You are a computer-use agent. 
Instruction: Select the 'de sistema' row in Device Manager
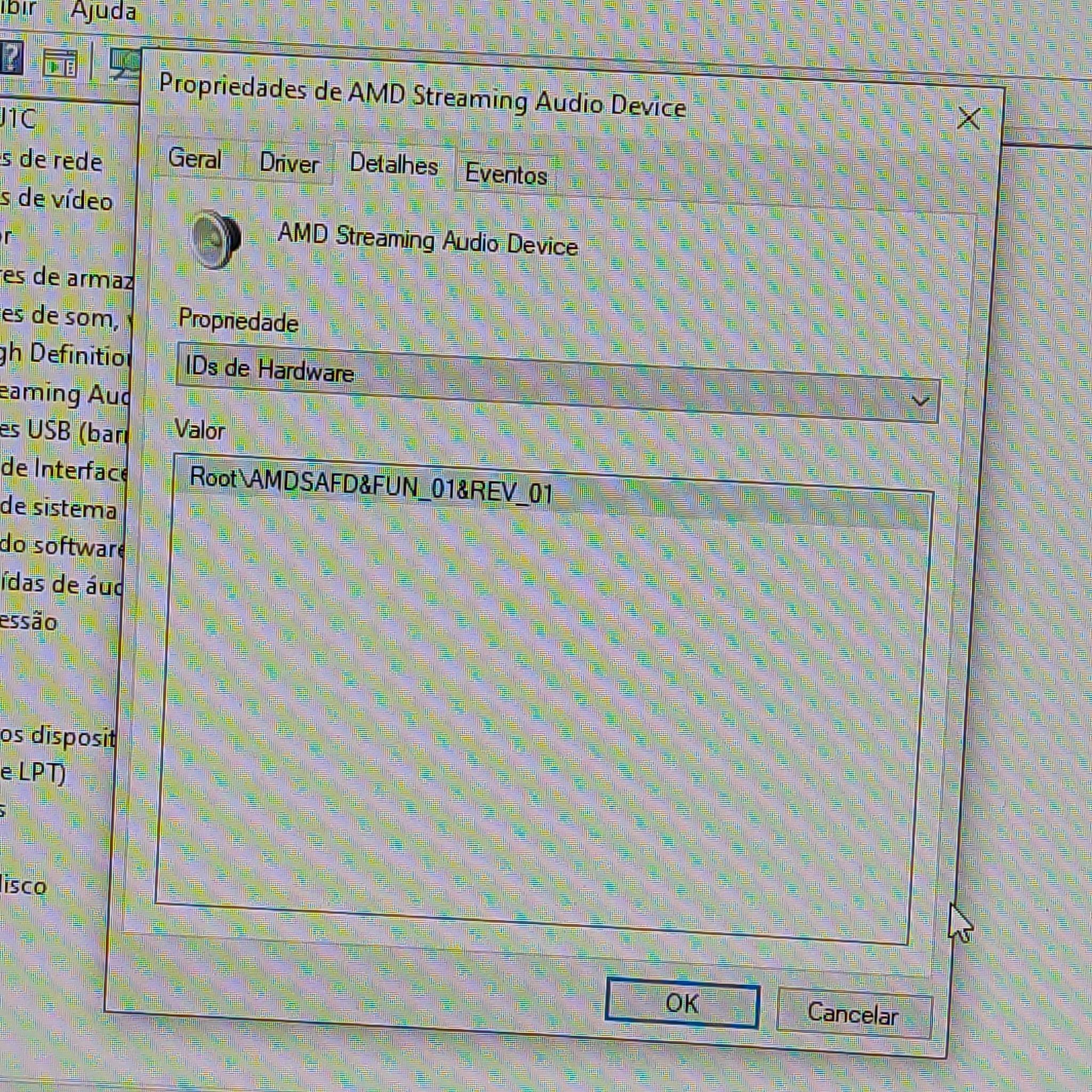[58, 508]
